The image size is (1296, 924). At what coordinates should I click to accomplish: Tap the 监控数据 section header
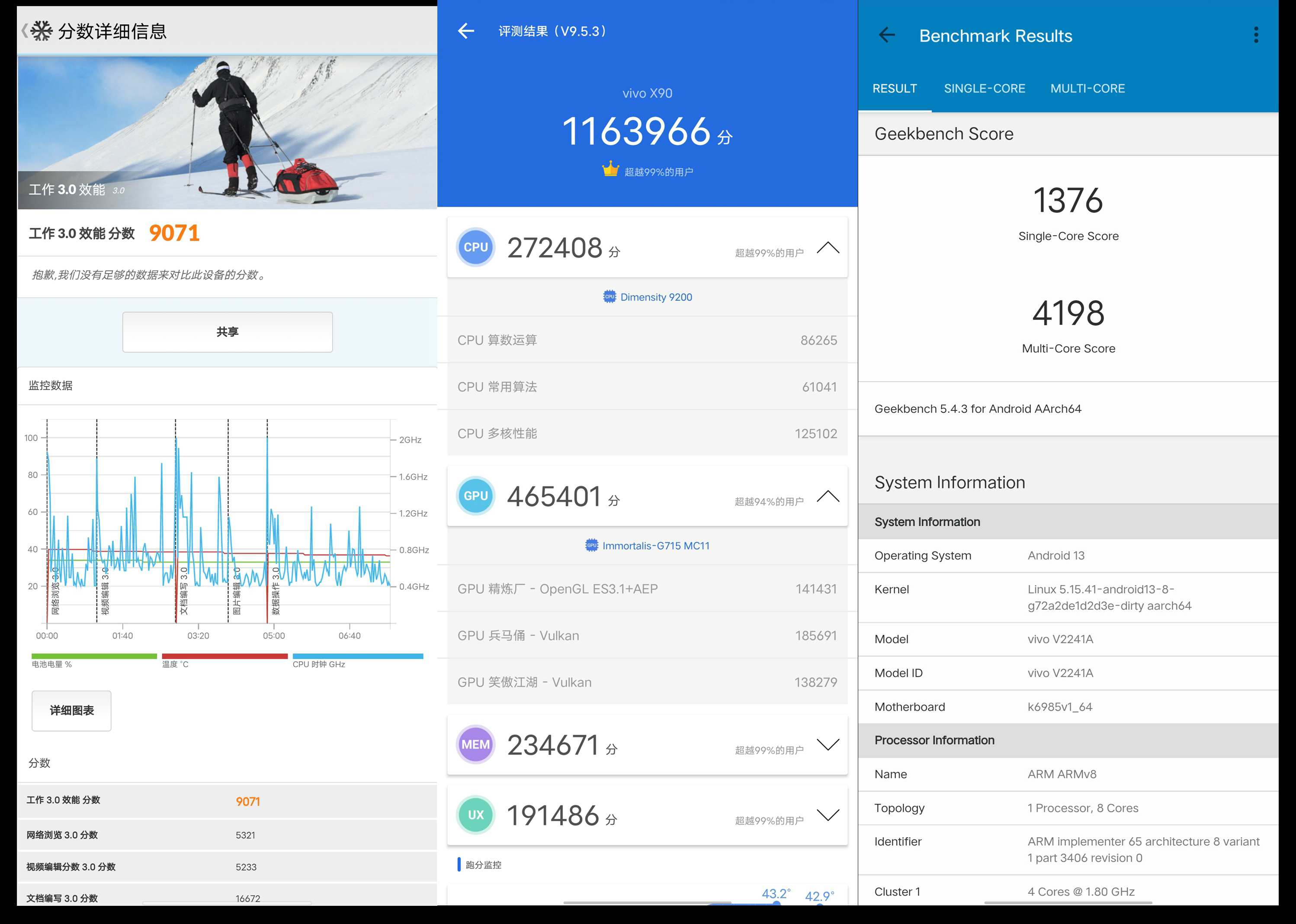(51, 385)
